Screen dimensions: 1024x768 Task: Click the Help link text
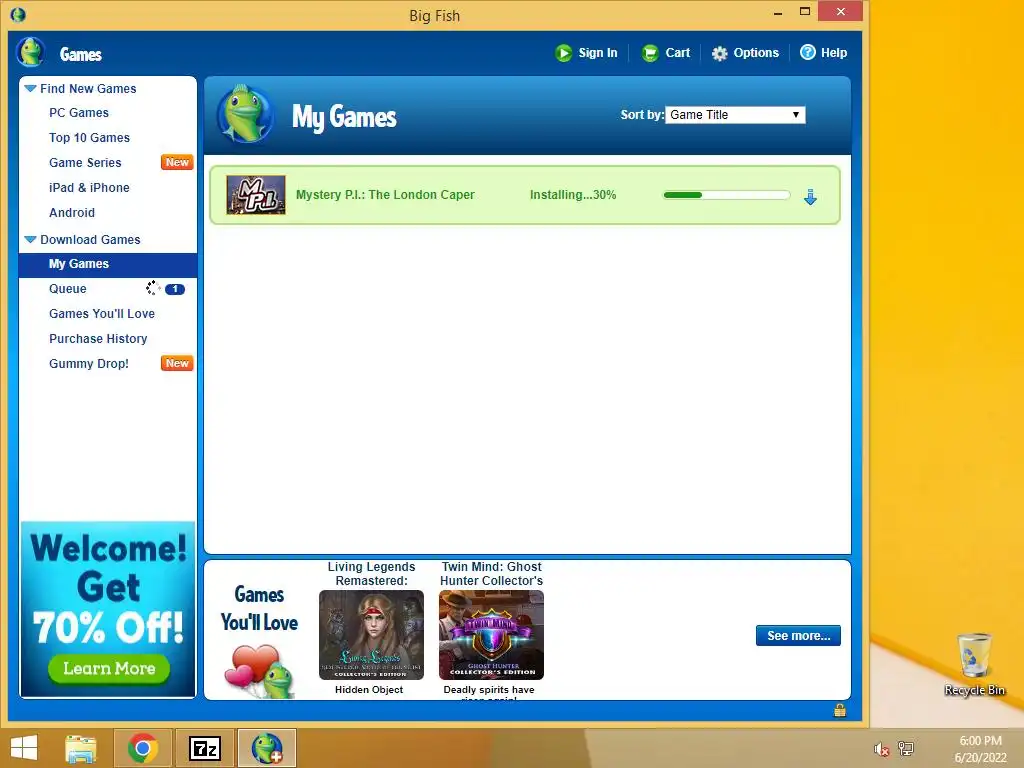pos(833,53)
